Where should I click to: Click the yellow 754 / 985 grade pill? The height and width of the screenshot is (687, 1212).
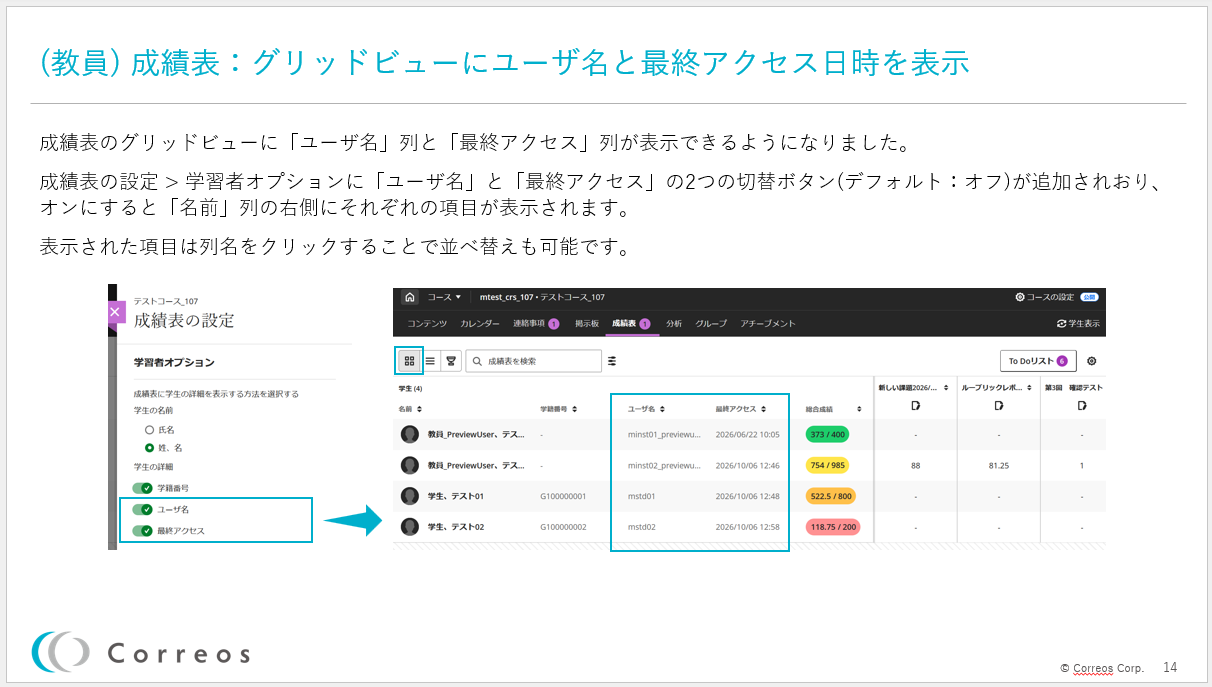pyautogui.click(x=829, y=465)
